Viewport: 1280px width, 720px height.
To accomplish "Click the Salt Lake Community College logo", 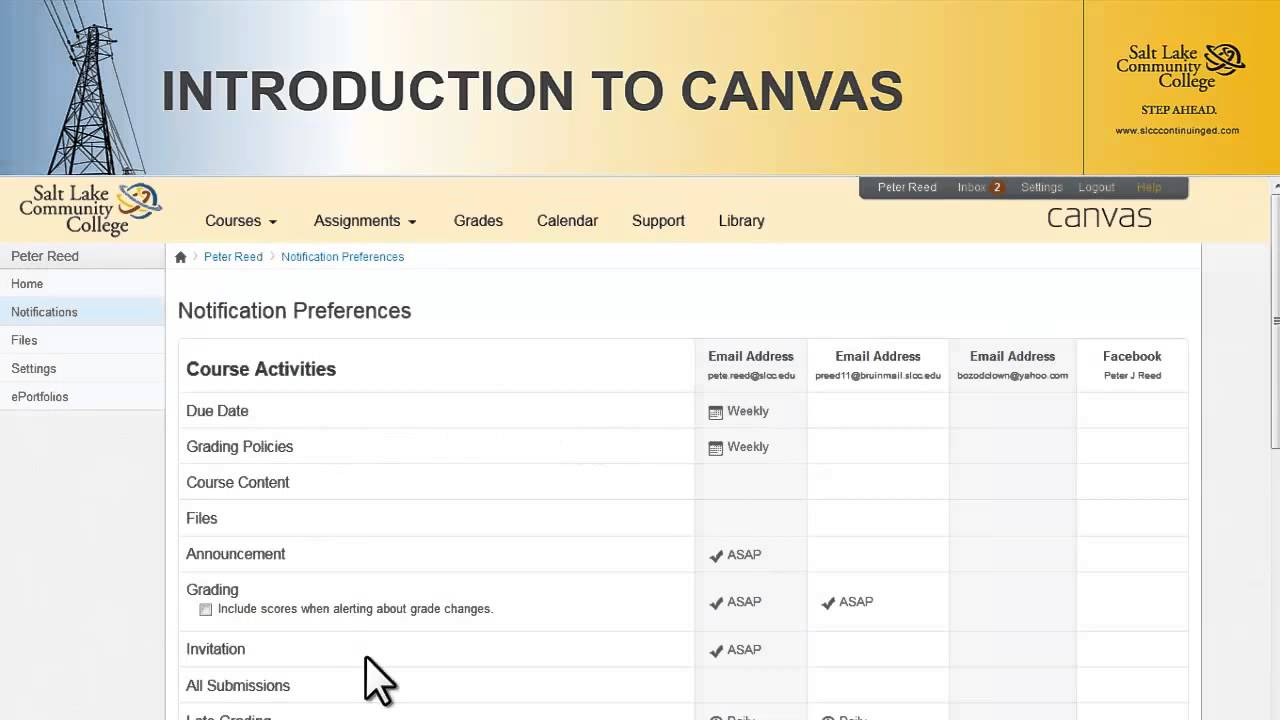I will pos(90,209).
